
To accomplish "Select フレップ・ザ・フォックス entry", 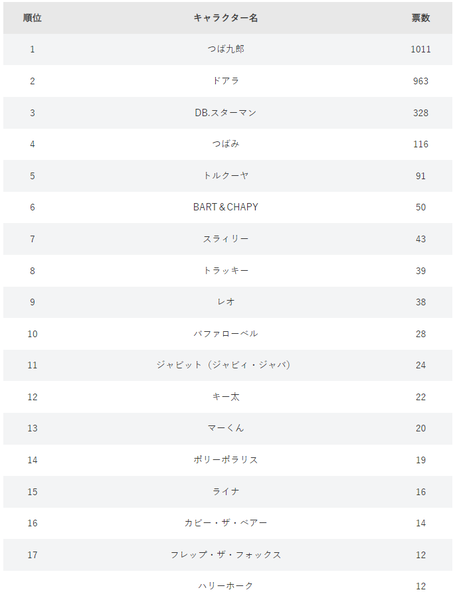I will (x=225, y=555).
